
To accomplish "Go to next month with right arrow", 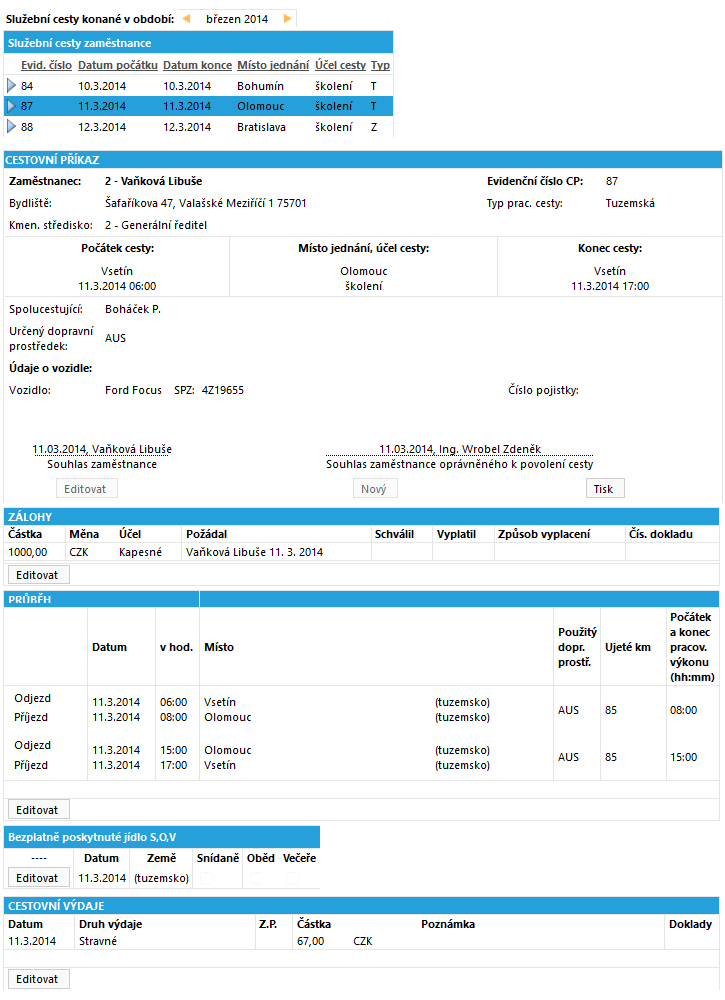I will [288, 18].
